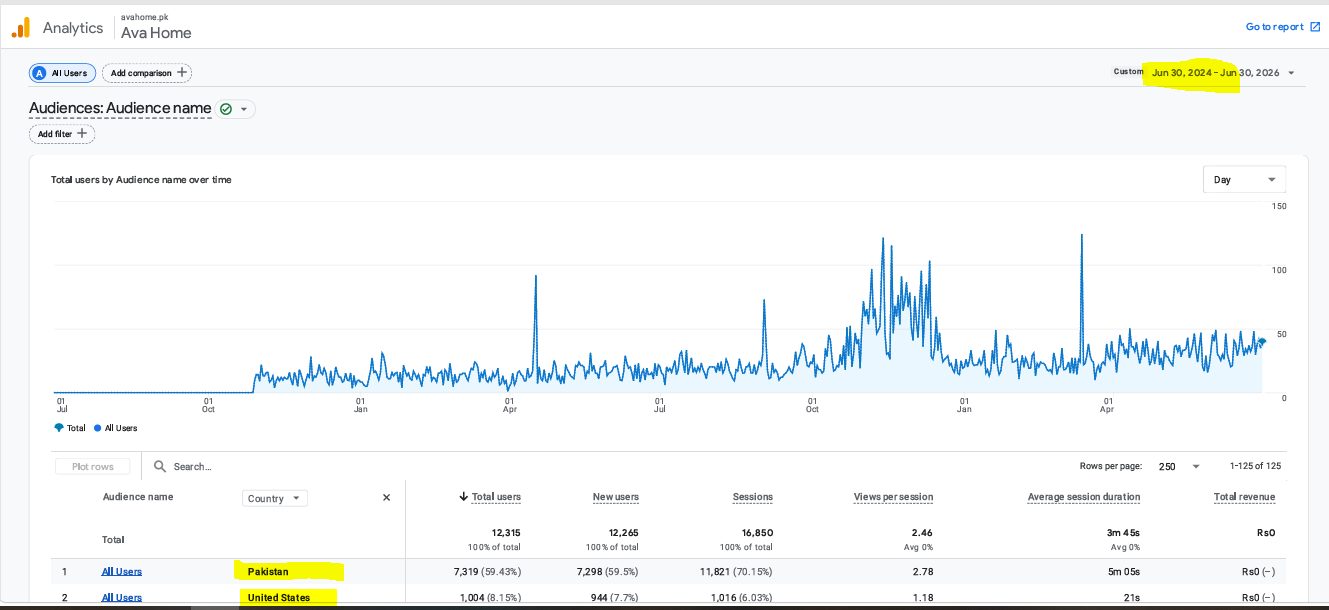This screenshot has height=610, width=1329.
Task: Toggle the All Users series in the legend
Action: 115,428
